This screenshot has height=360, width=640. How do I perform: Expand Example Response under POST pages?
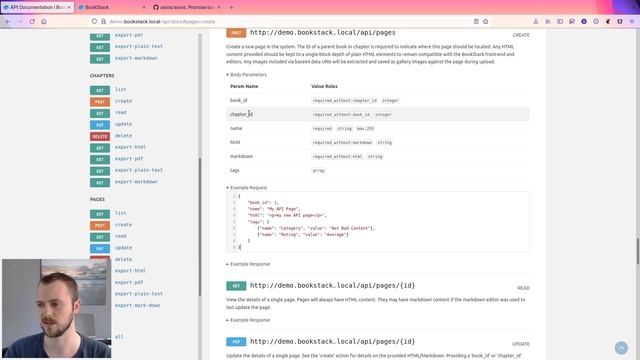click(x=248, y=264)
